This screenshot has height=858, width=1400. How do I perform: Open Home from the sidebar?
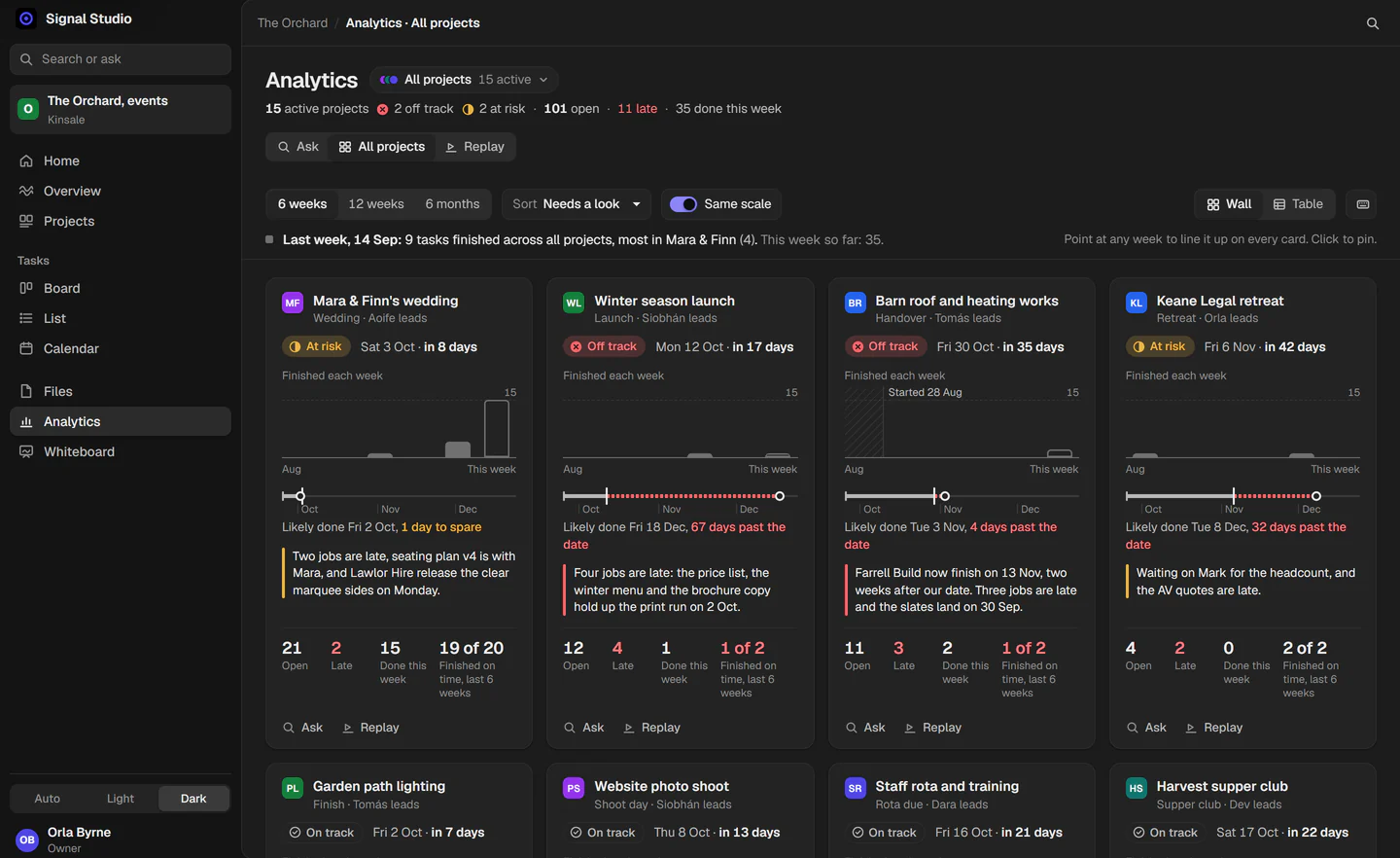click(x=121, y=161)
